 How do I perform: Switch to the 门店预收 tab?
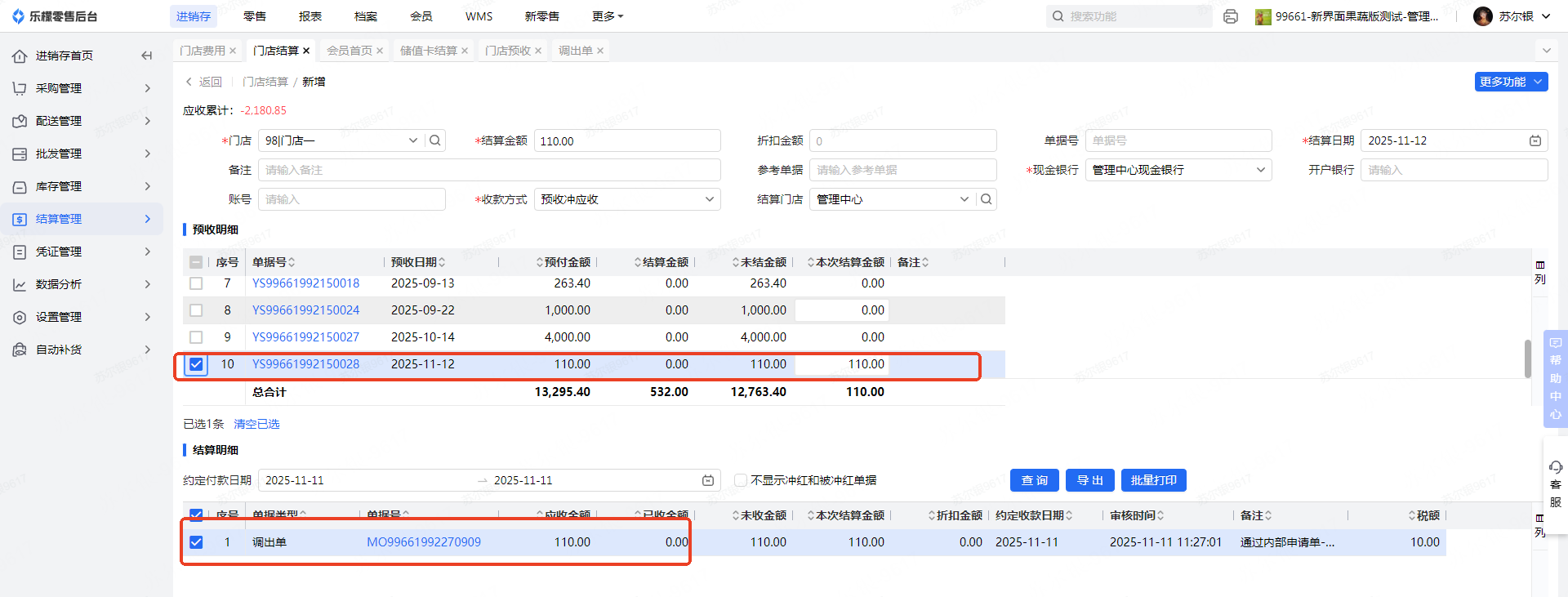coord(507,51)
